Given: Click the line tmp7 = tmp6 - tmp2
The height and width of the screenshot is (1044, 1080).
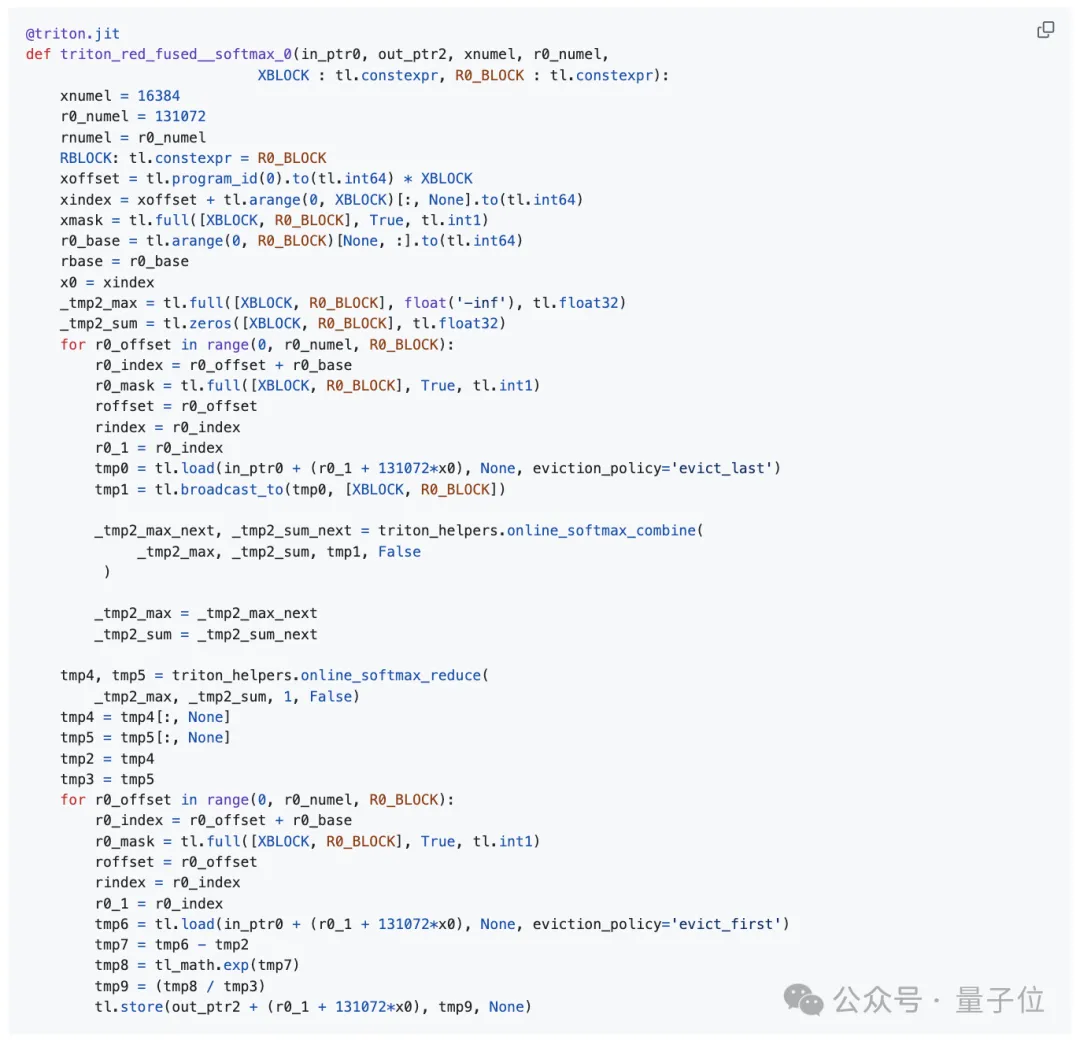Looking at the screenshot, I should 172,945.
